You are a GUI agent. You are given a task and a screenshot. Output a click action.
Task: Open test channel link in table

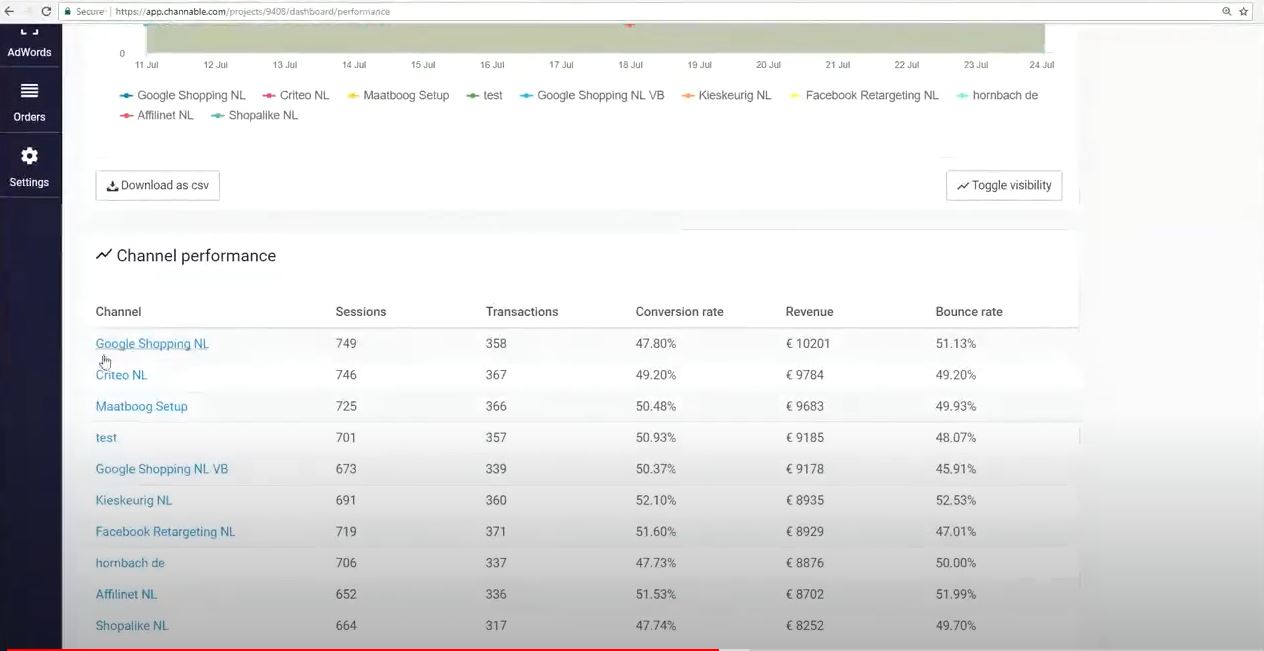pos(106,437)
